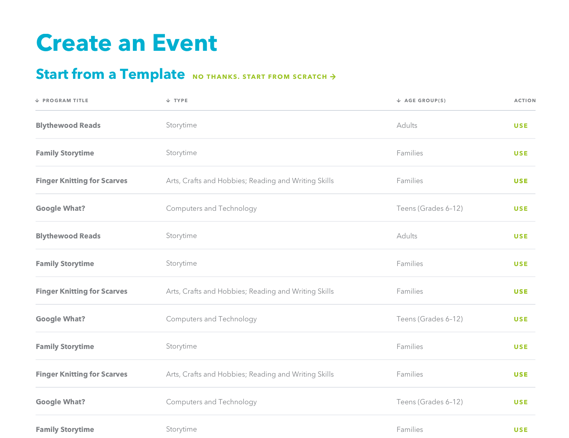The height and width of the screenshot is (438, 569).
Task: Select the Age Group(s) column header
Action: [425, 101]
